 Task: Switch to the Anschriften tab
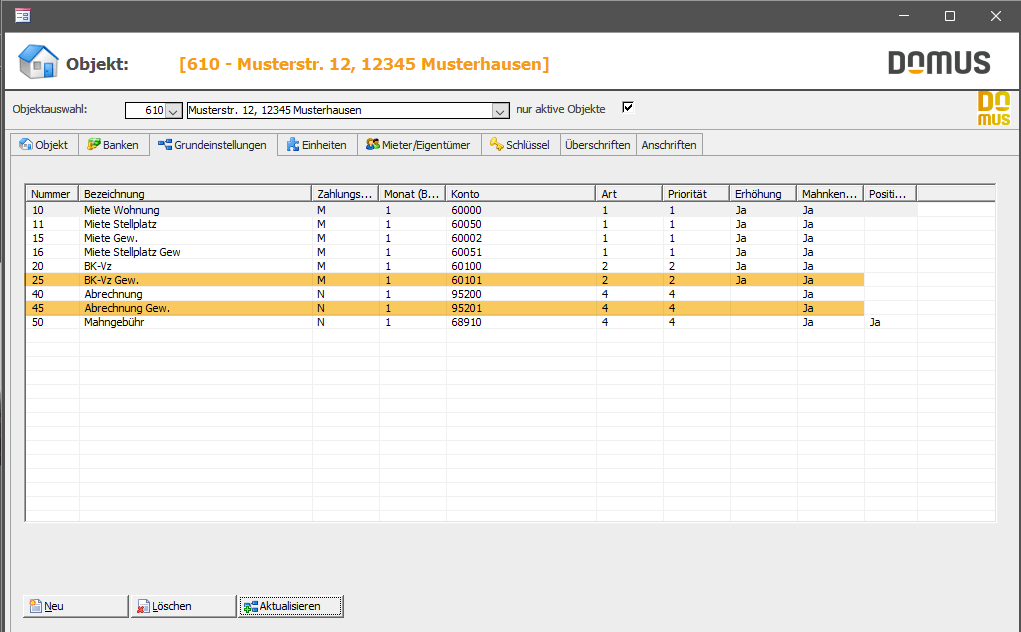coord(669,144)
